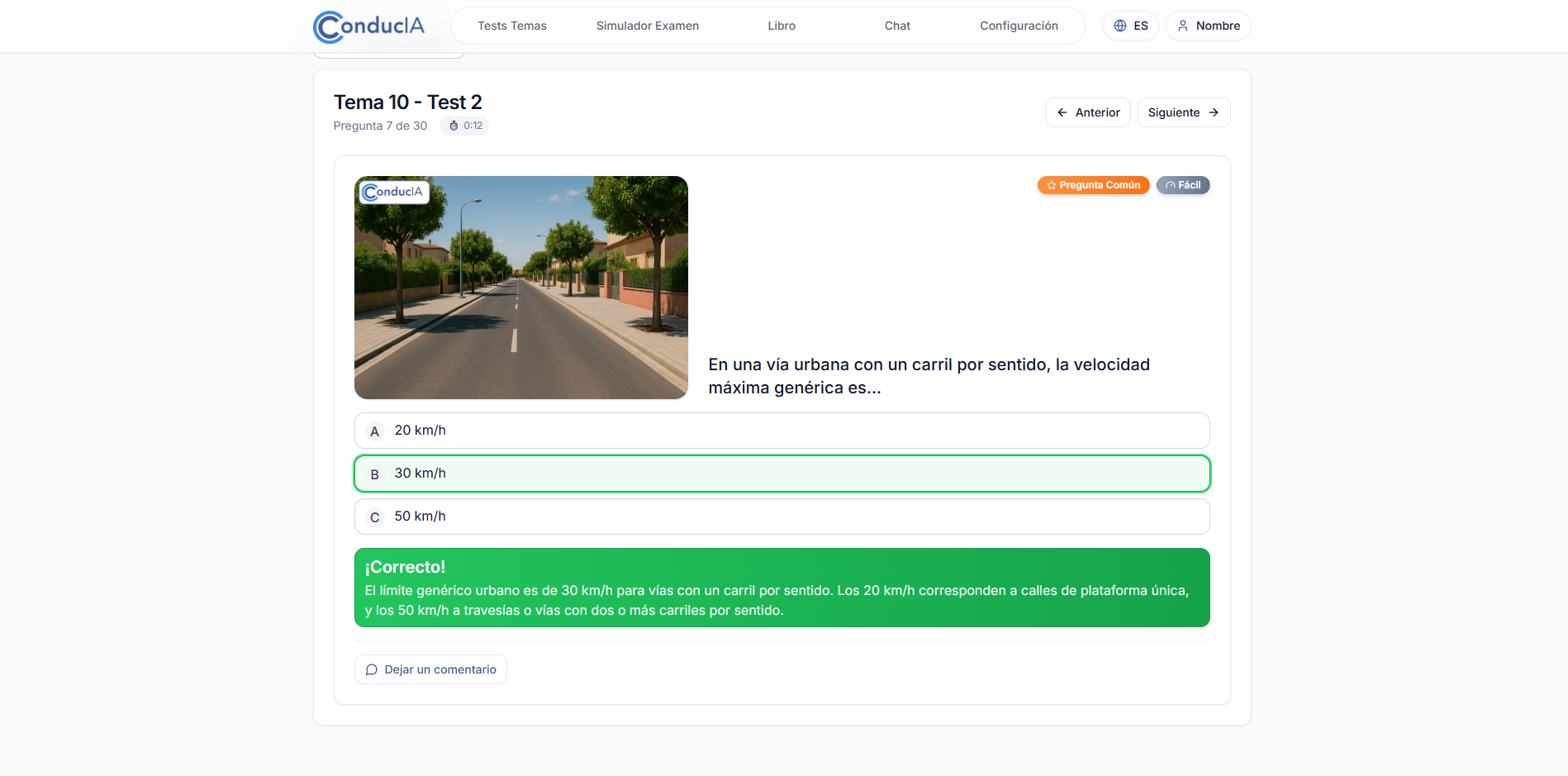Open the ES language selector
Image resolution: width=1568 pixels, height=776 pixels.
coord(1131,26)
